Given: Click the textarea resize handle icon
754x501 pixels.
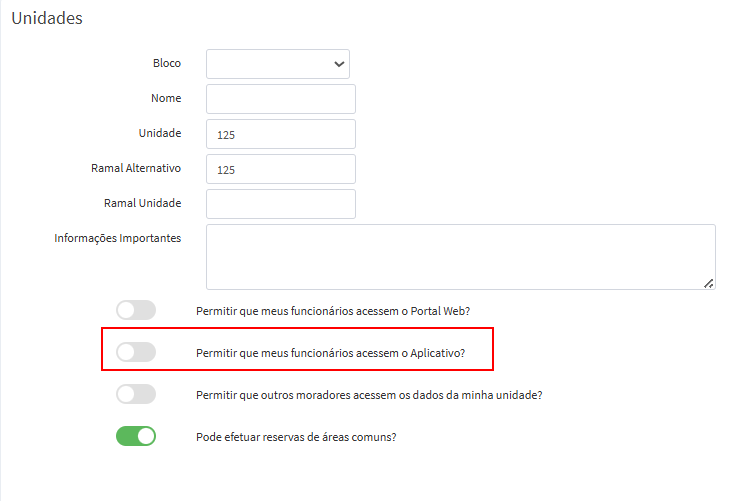Looking at the screenshot, I should pyautogui.click(x=708, y=283).
